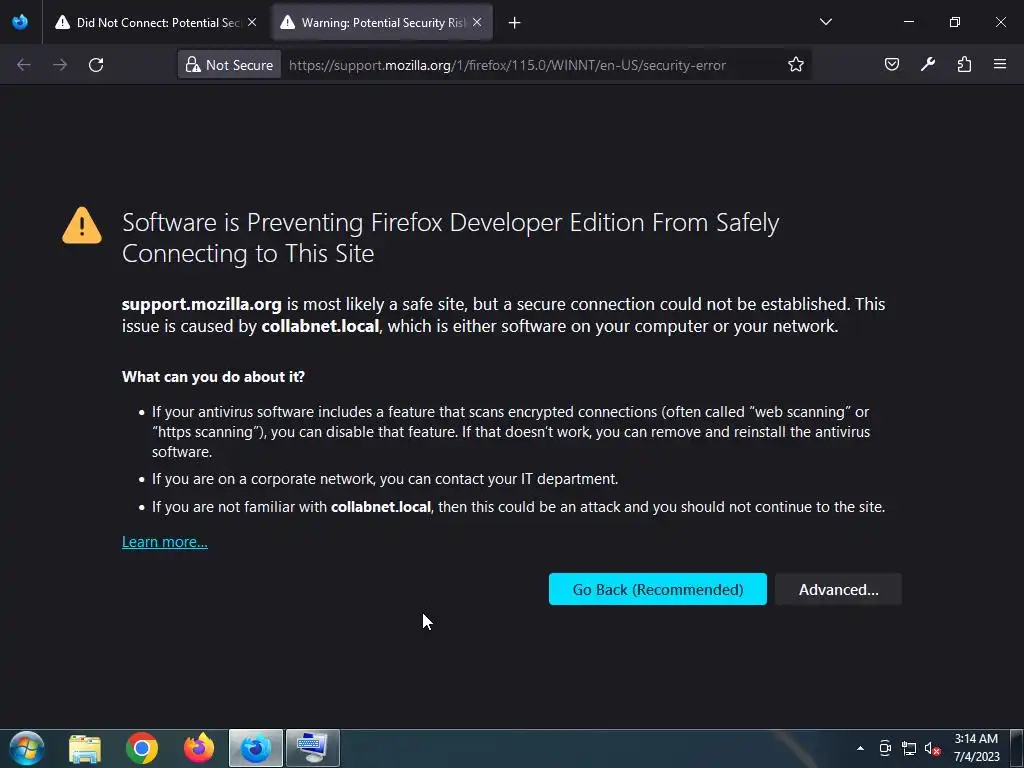Switch to 'Did Not Connect' tab
The image size is (1024, 768).
[155, 23]
